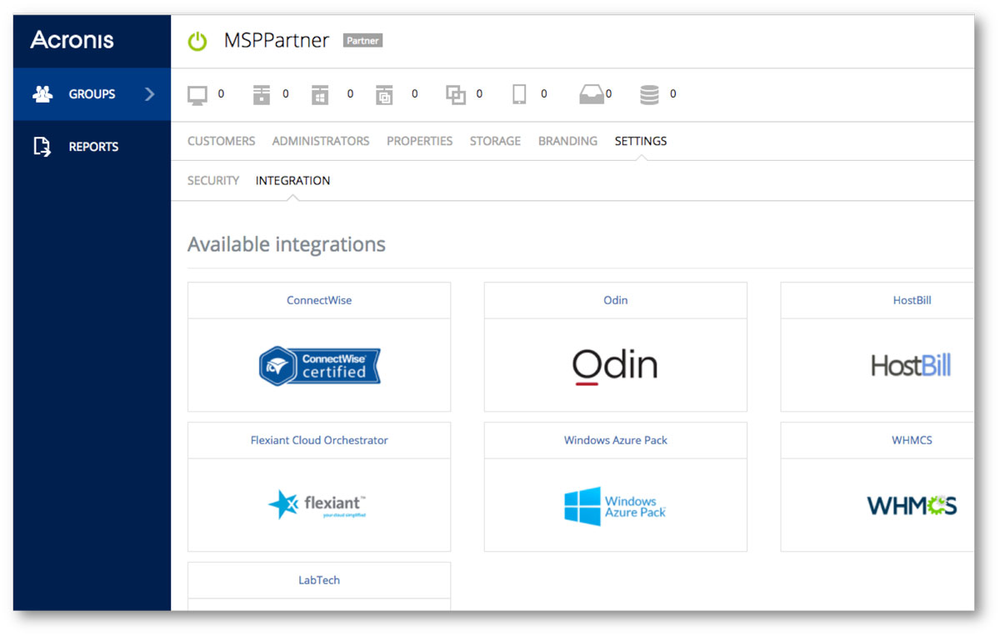
Task: Click the storage database count icon
Action: [x=649, y=94]
